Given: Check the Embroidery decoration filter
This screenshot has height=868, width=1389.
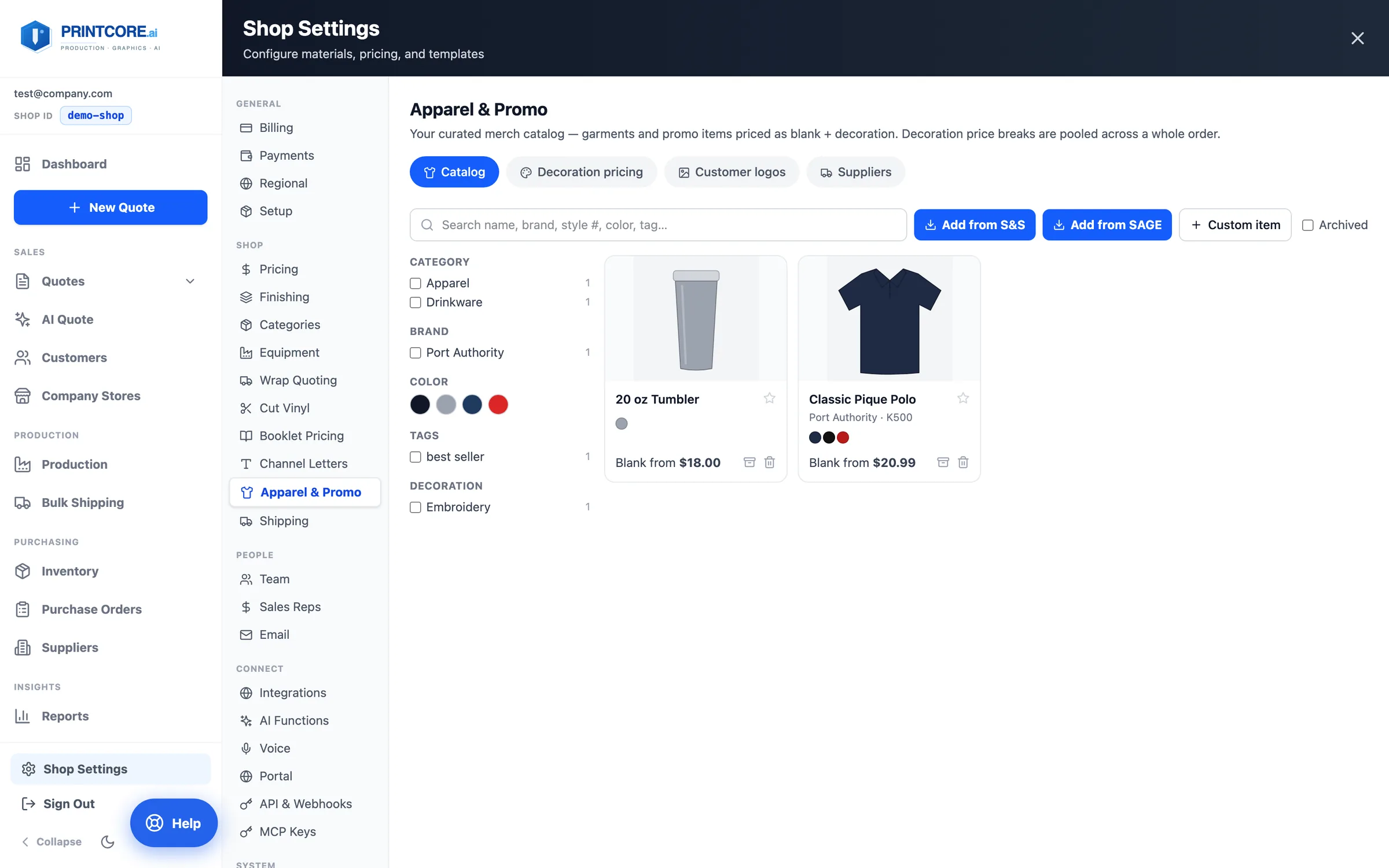Looking at the screenshot, I should coord(415,507).
